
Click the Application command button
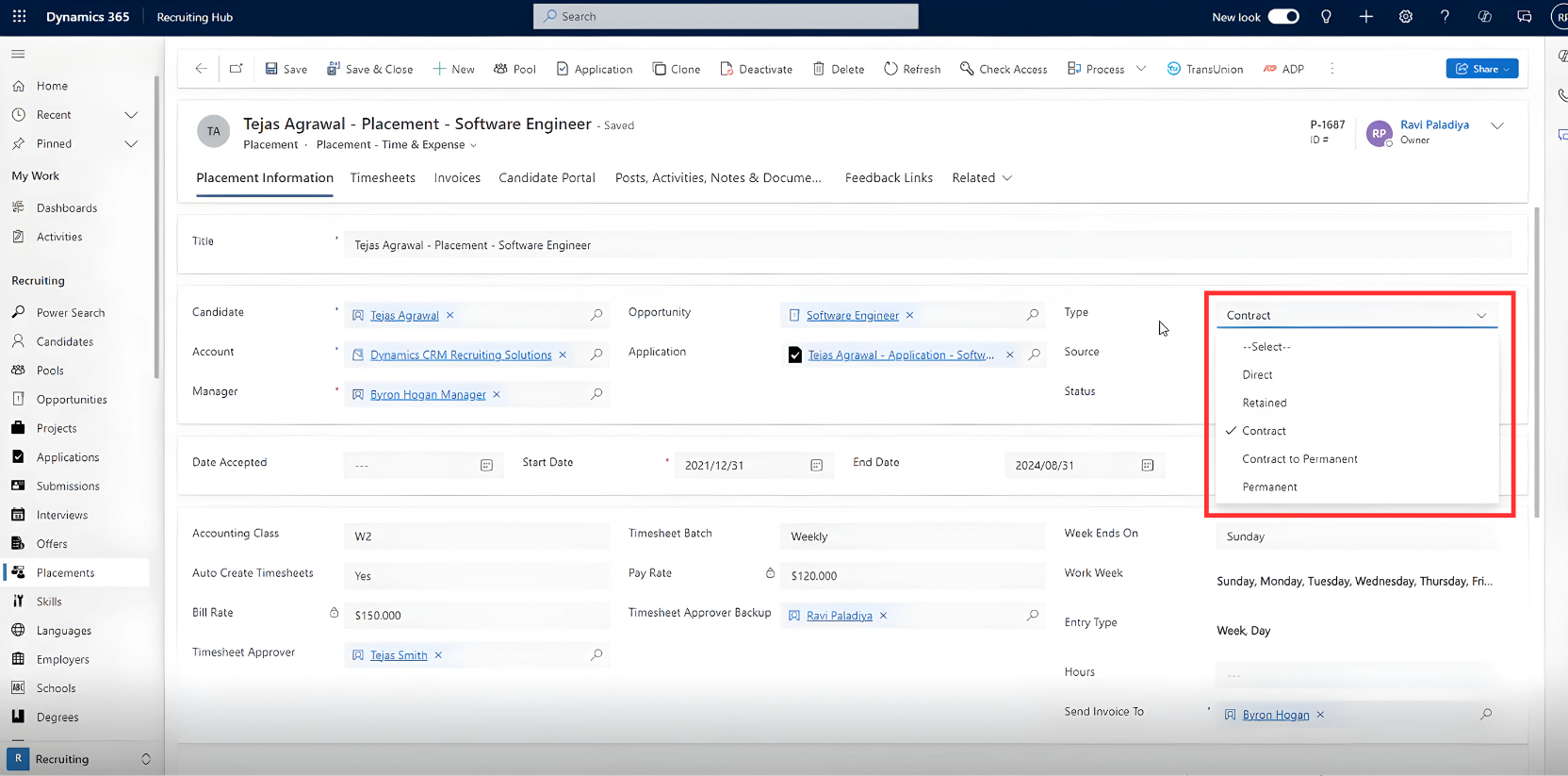coord(595,69)
